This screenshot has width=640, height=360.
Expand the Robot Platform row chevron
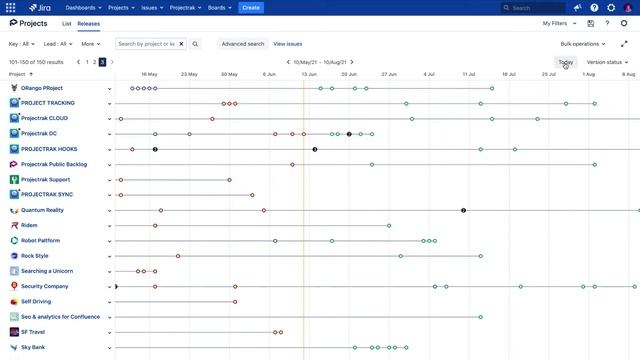click(x=109, y=241)
